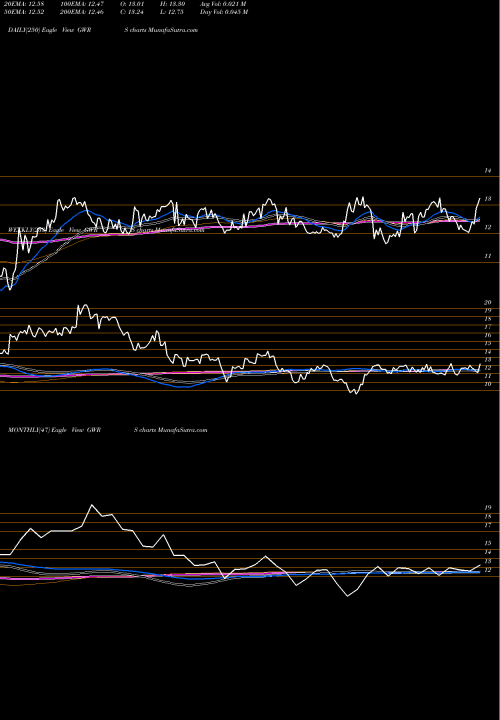Click the 20EMA: 12.58 value
Viewport: 500px width, 720px height.
coord(26,4)
